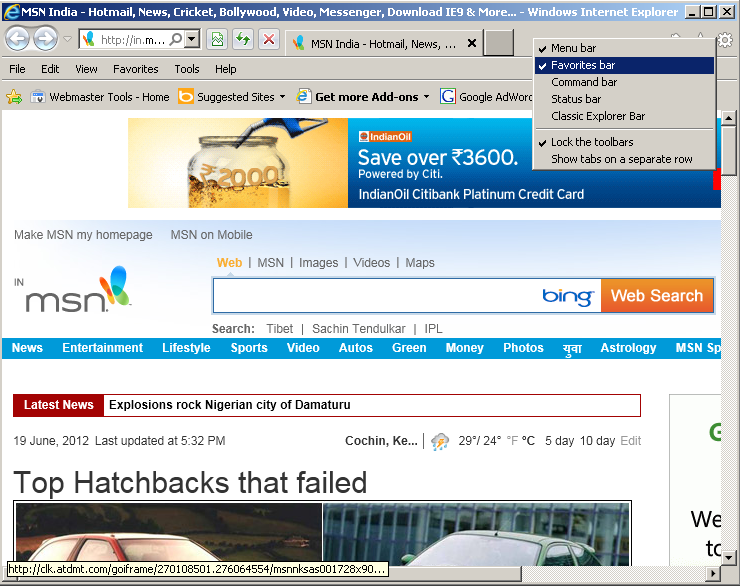Open the Money navigation section
The image size is (740, 586).
(x=465, y=348)
